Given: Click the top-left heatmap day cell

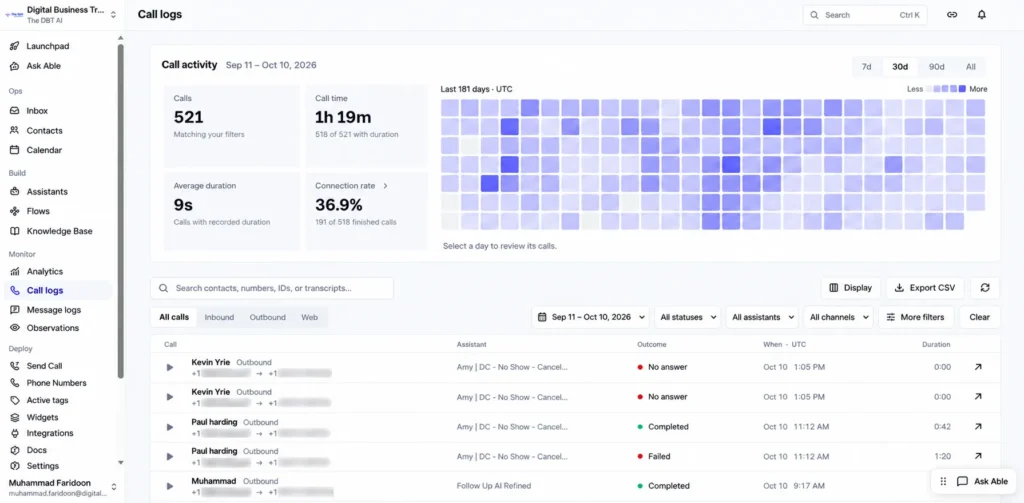Looking at the screenshot, I should coord(450,108).
